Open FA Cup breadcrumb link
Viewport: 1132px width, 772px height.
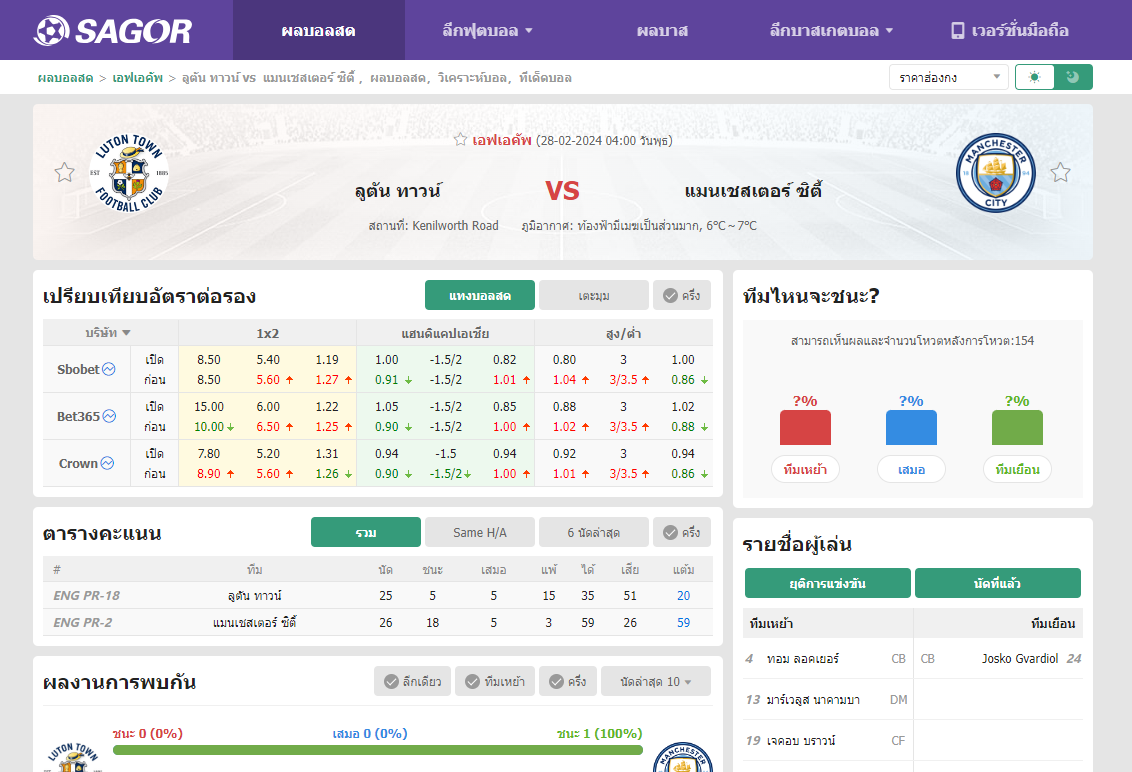pyautogui.click(x=137, y=77)
